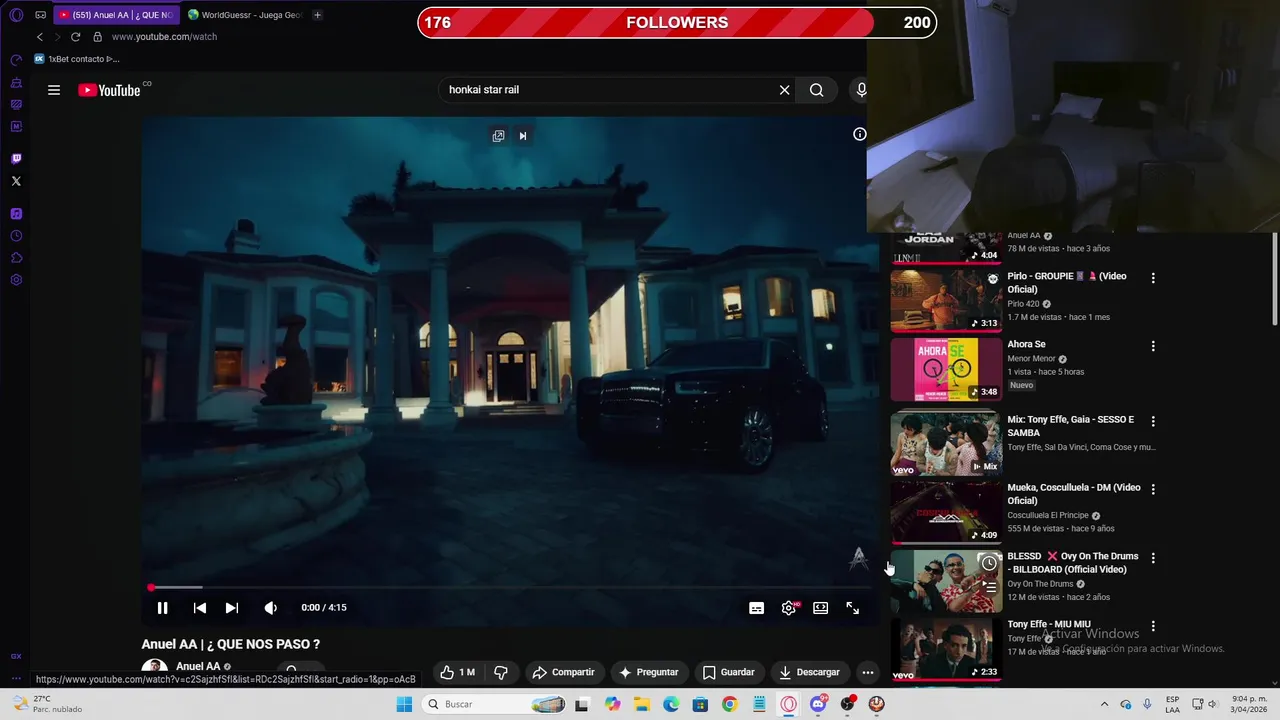
Task: Open a new browser tab
Action: tap(317, 15)
